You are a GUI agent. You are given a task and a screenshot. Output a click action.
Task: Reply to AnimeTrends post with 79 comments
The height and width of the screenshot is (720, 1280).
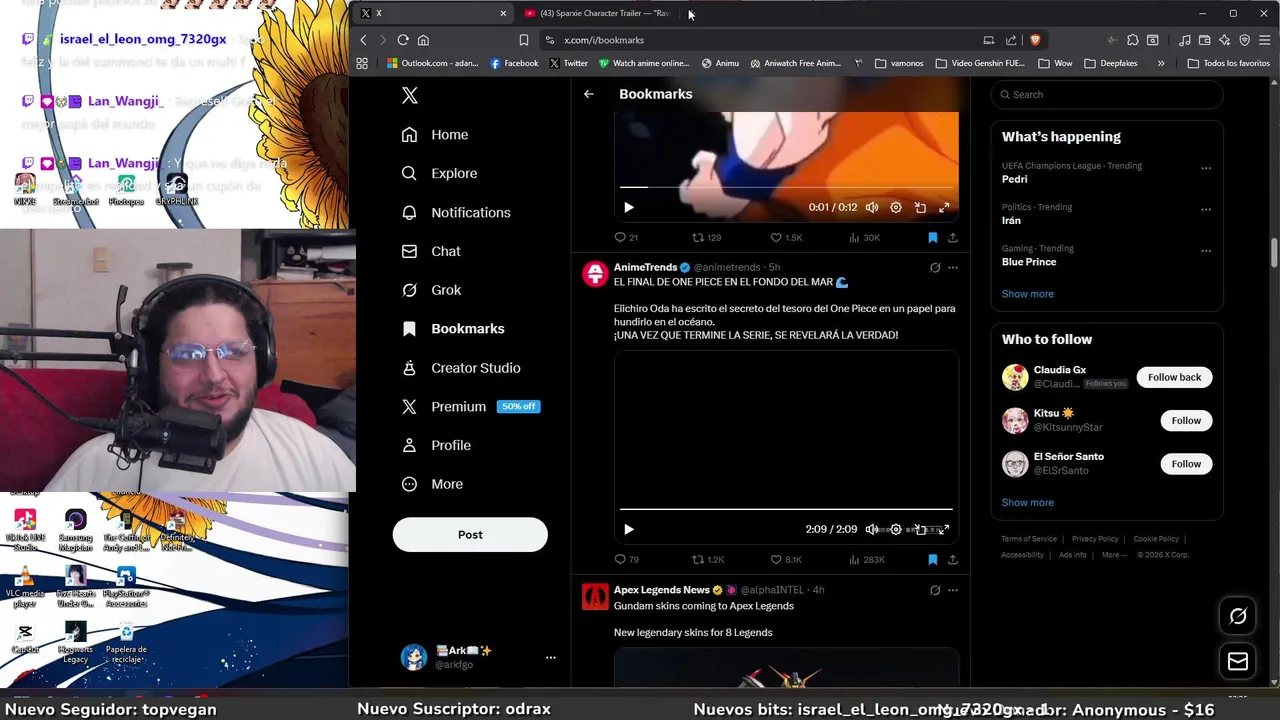pyautogui.click(x=626, y=559)
